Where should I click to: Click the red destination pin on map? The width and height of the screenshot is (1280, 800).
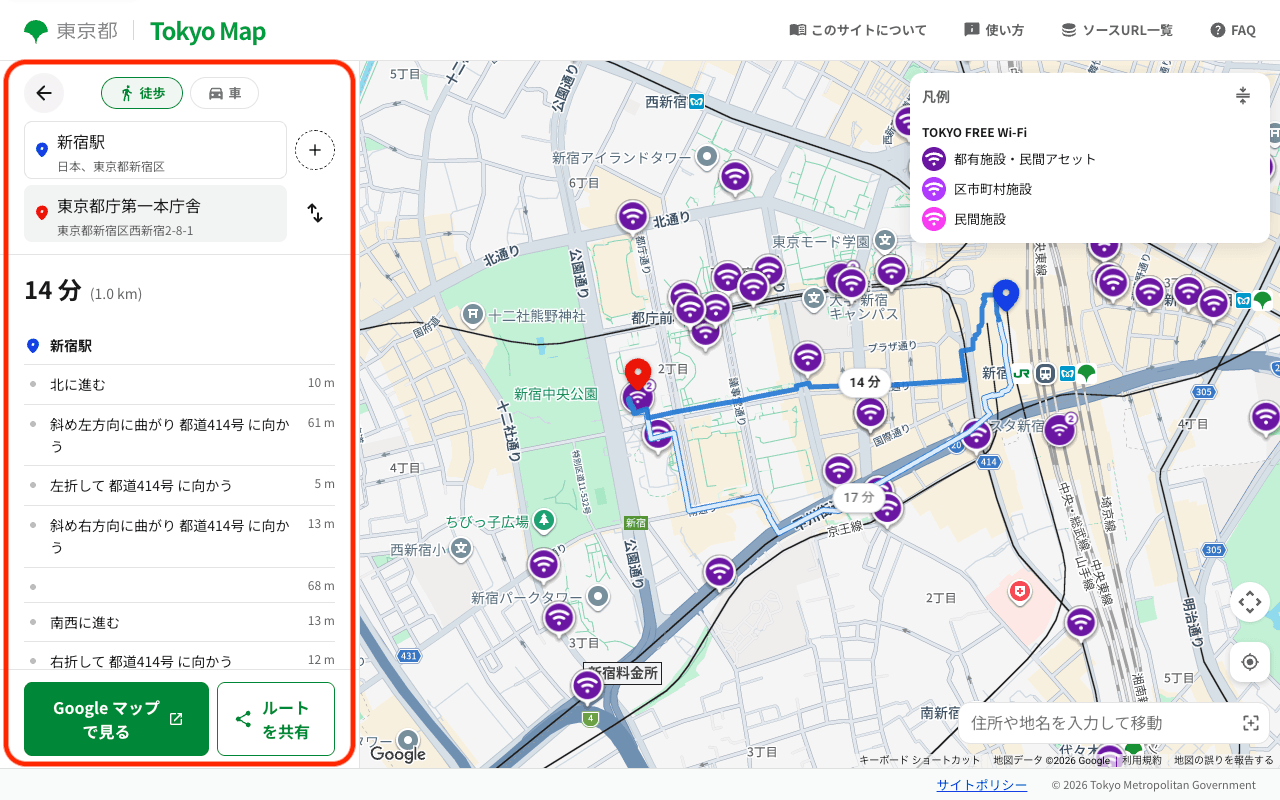pyautogui.click(x=638, y=375)
